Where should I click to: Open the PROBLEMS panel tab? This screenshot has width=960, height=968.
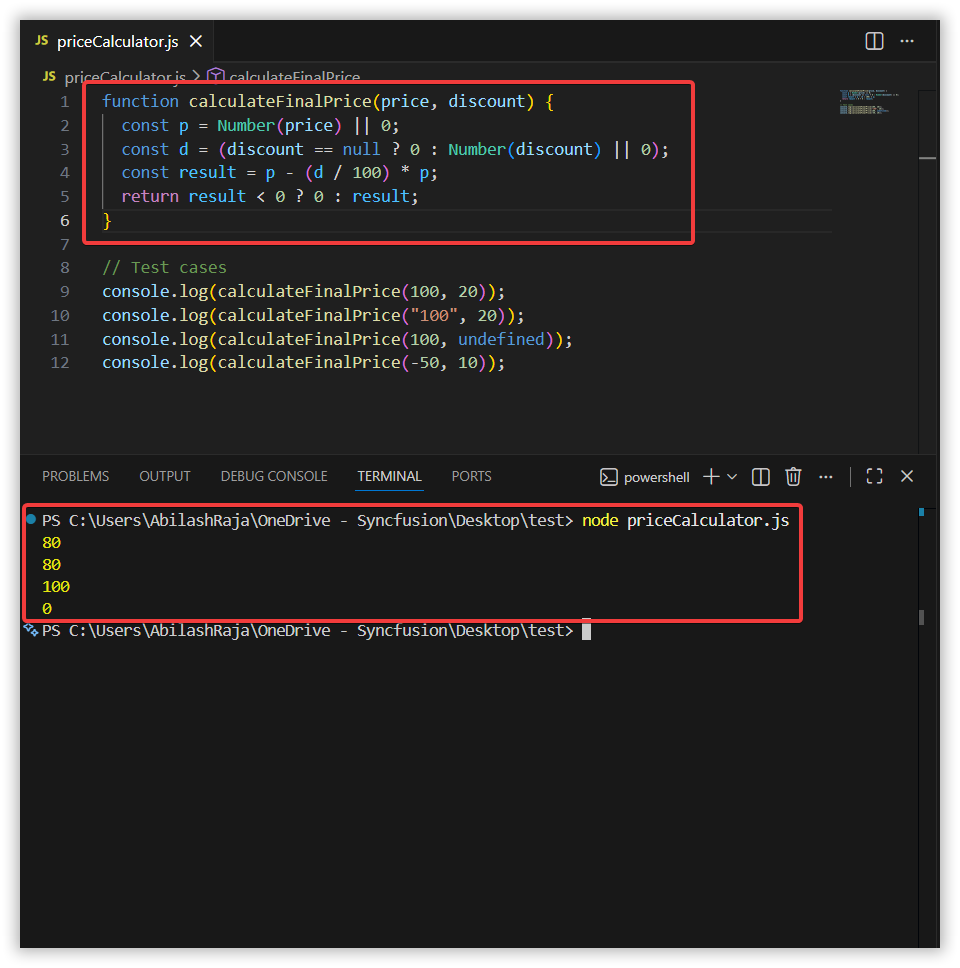(x=75, y=477)
